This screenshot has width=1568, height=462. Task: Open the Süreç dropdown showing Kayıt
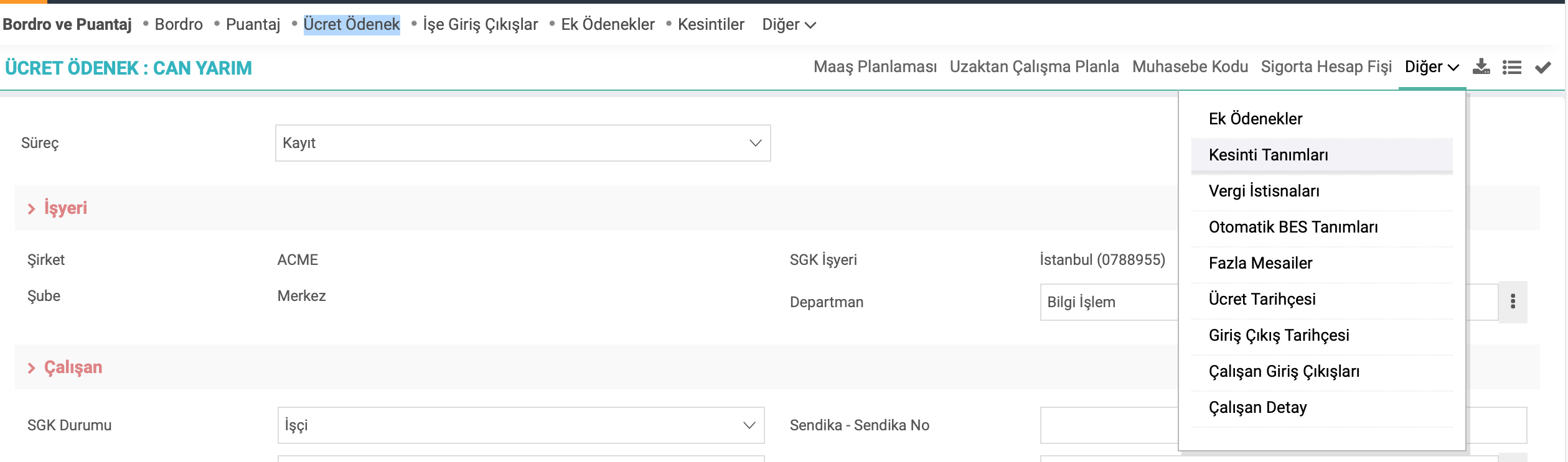[523, 143]
